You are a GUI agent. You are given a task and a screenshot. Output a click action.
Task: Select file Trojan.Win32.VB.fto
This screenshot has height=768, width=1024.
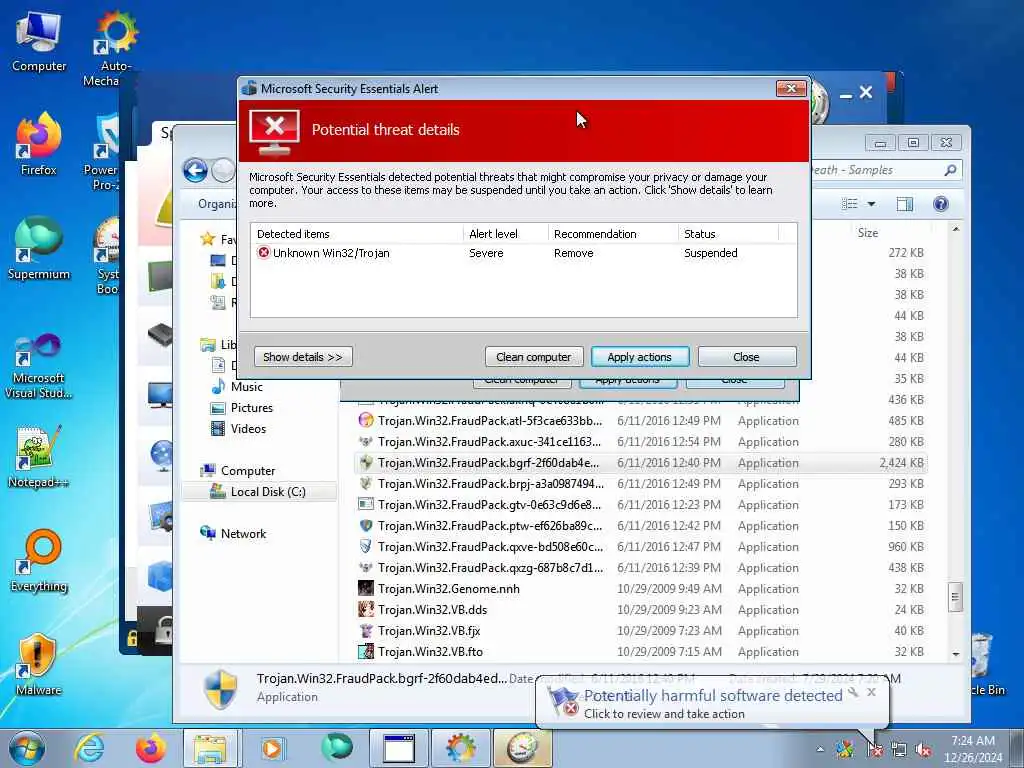(x=640, y=651)
